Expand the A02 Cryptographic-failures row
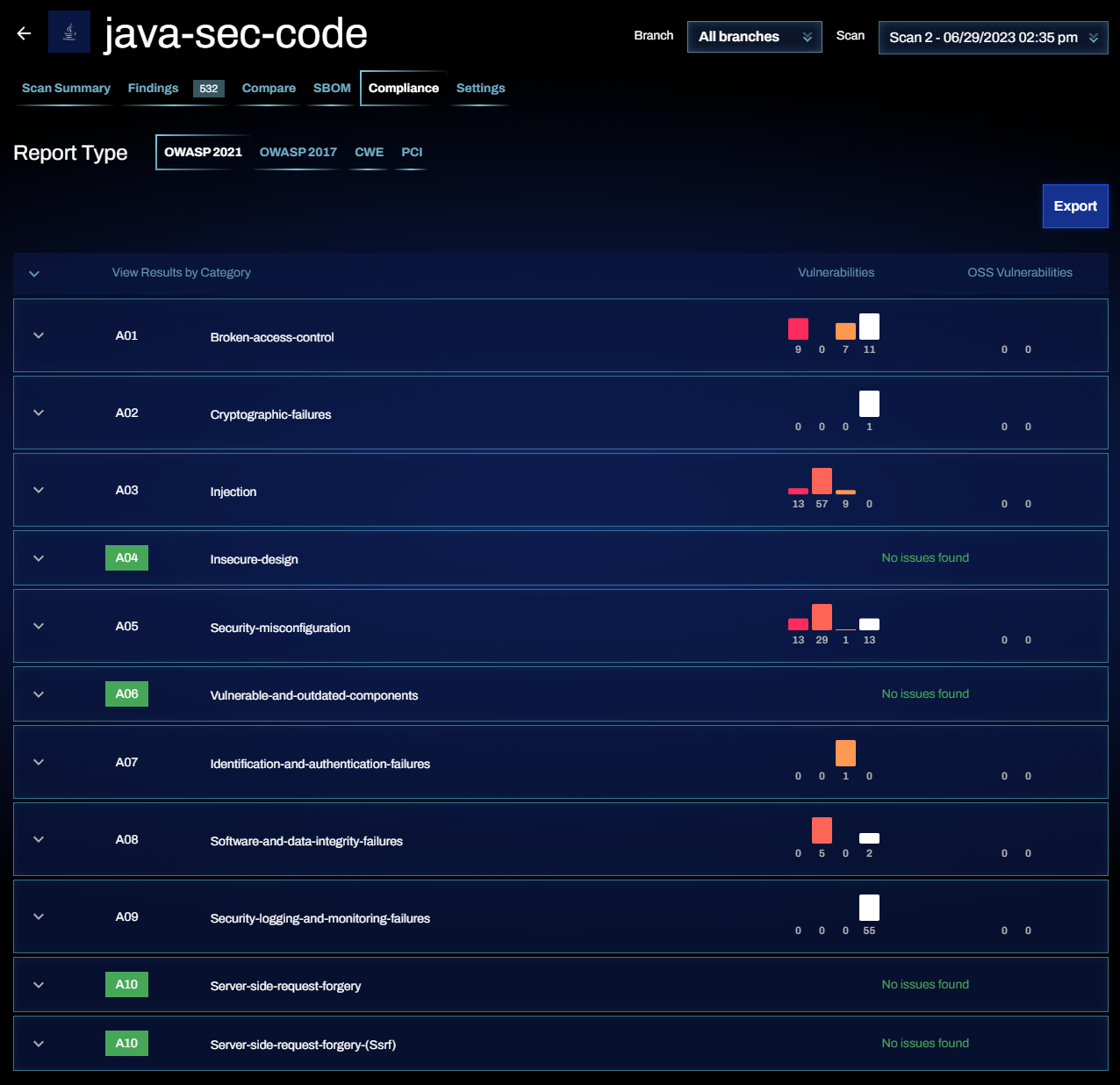The width and height of the screenshot is (1120, 1085). pos(39,413)
